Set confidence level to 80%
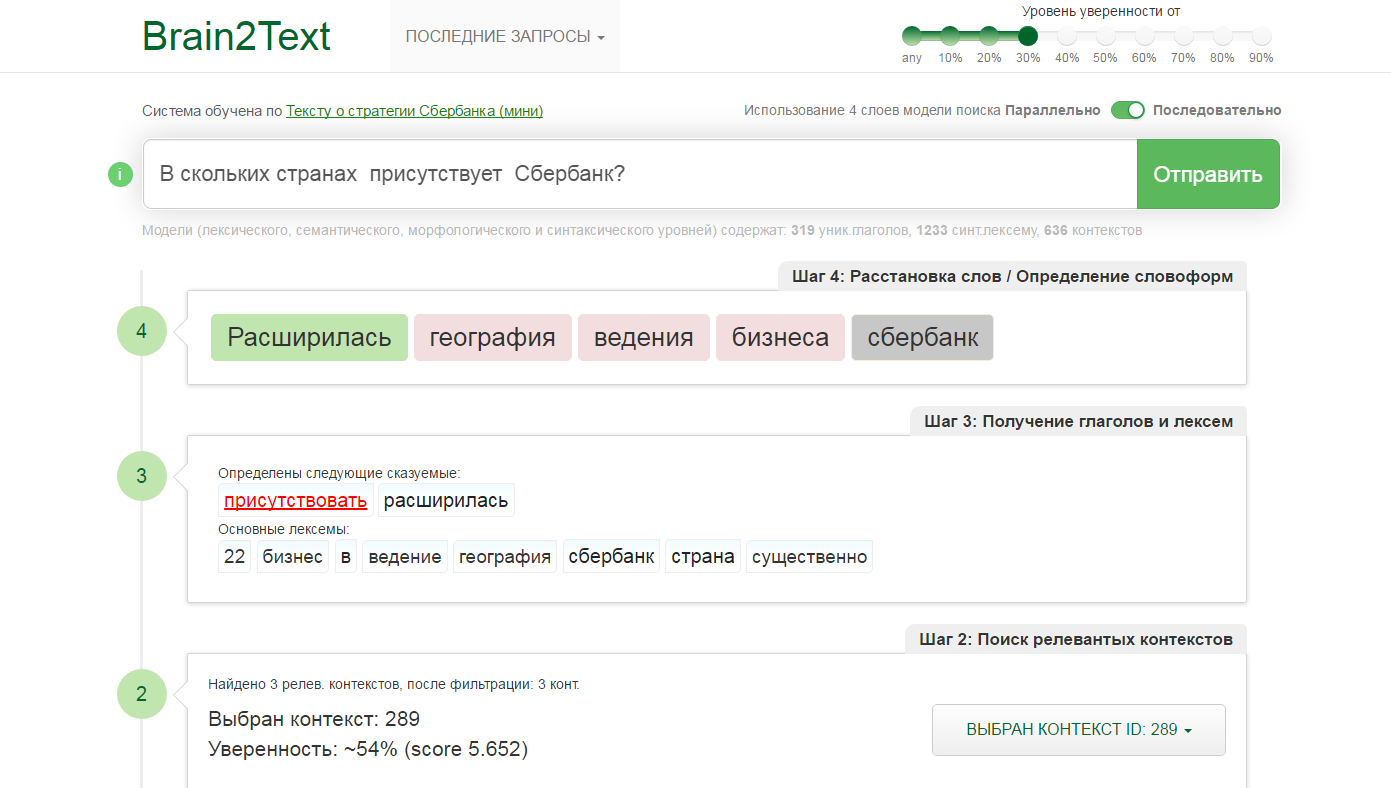 coord(1222,37)
